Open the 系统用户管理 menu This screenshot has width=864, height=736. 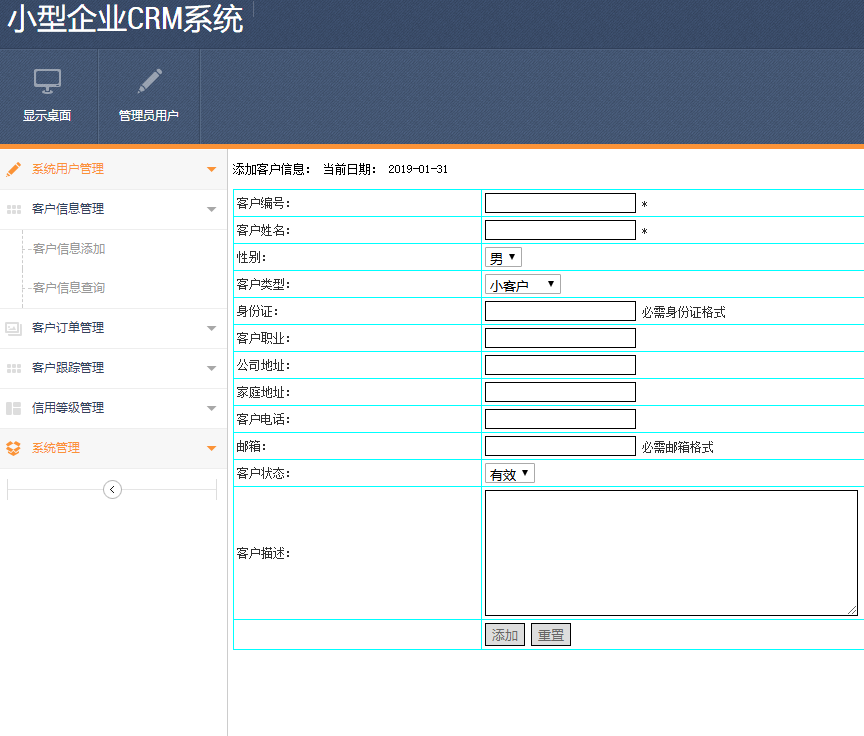[x=114, y=169]
